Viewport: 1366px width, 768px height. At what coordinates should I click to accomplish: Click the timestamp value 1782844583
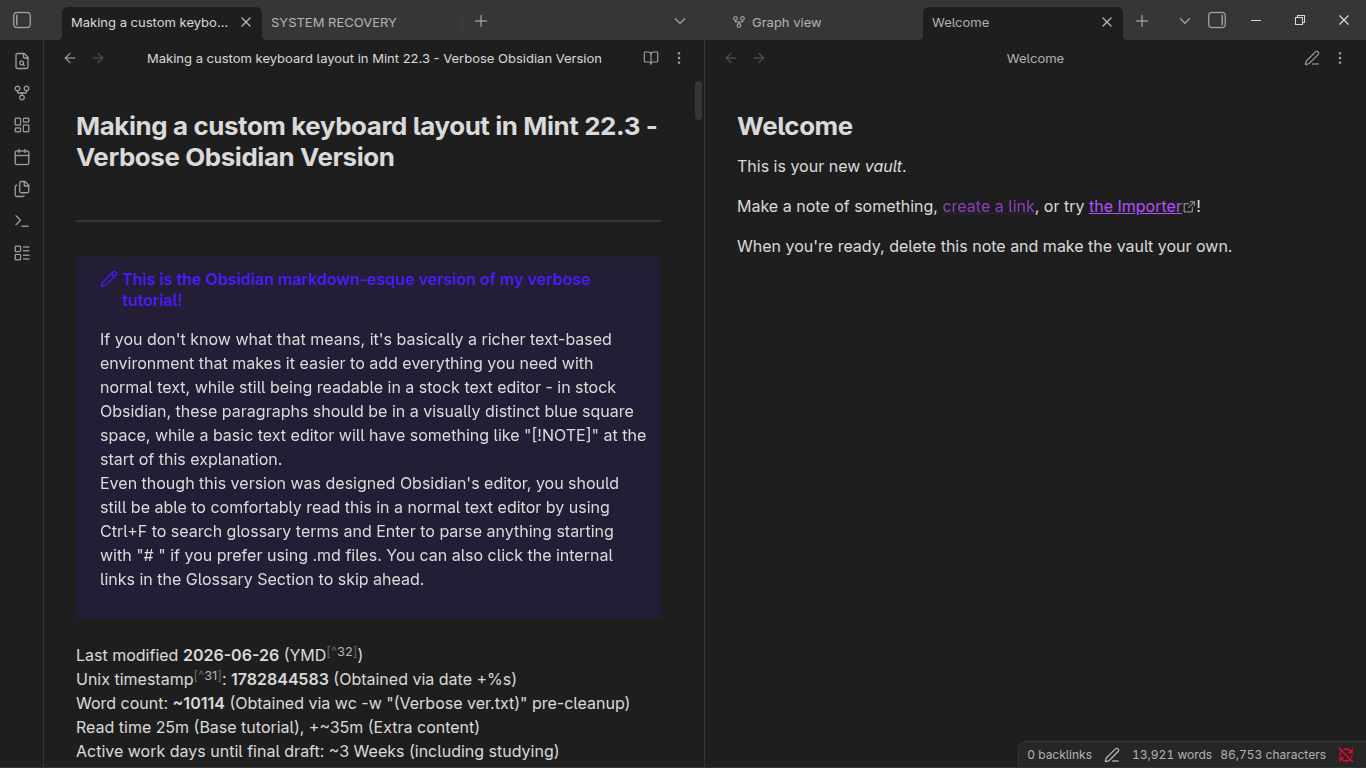click(280, 680)
